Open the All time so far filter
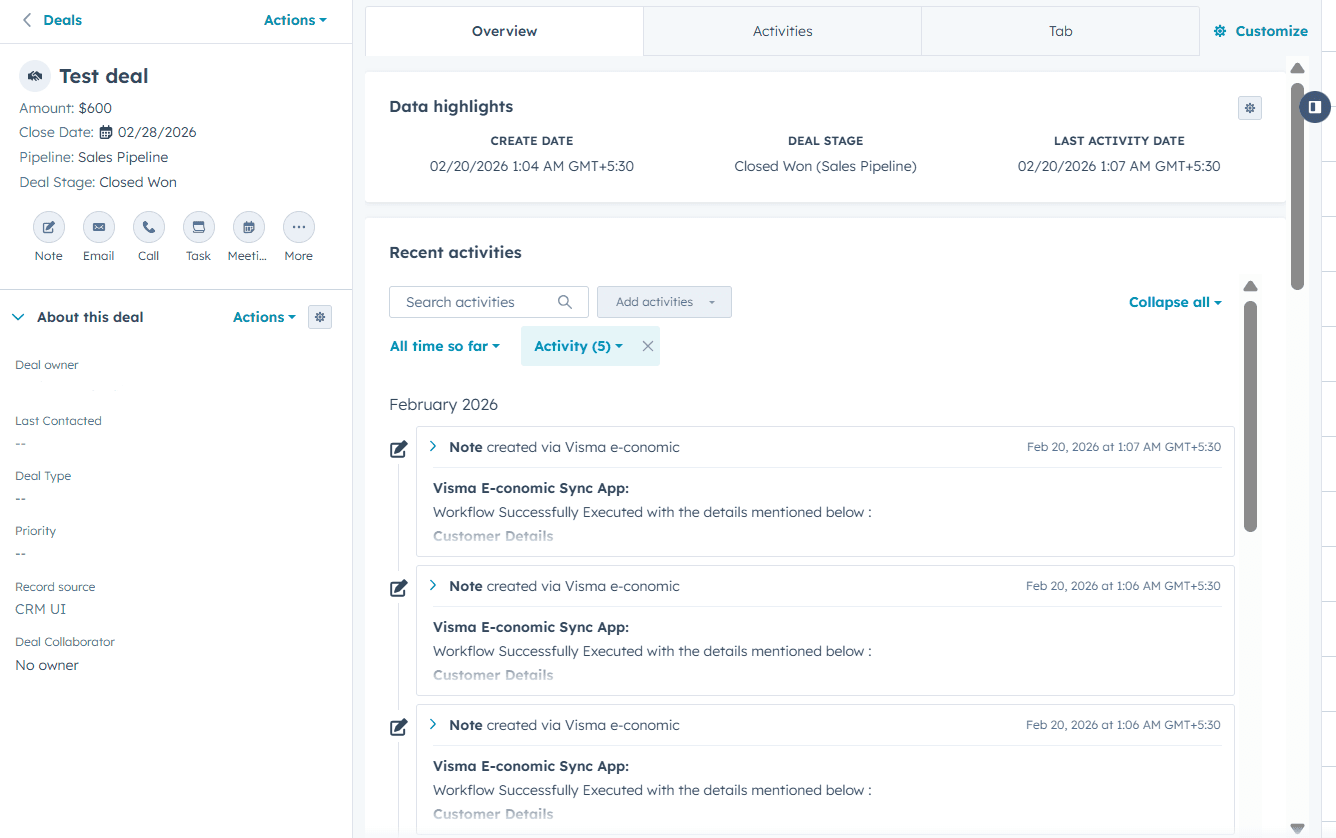 pos(444,345)
